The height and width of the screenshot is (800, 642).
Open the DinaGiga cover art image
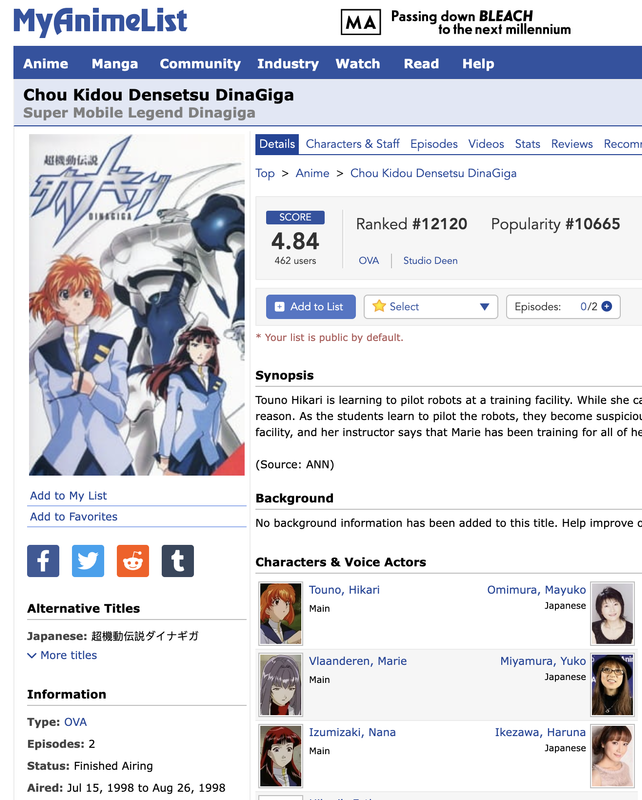137,305
